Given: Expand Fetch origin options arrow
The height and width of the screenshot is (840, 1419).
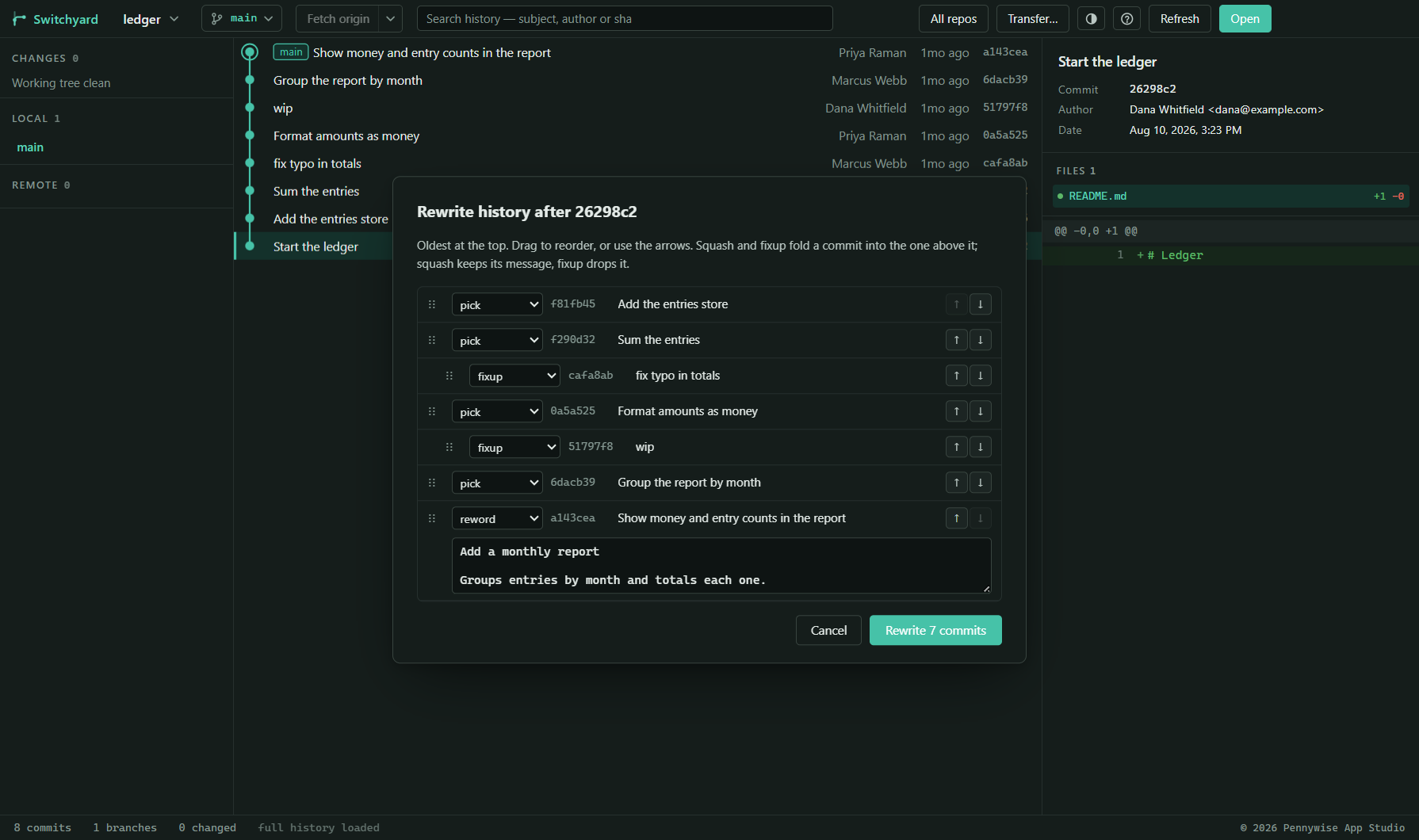Looking at the screenshot, I should coord(391,19).
